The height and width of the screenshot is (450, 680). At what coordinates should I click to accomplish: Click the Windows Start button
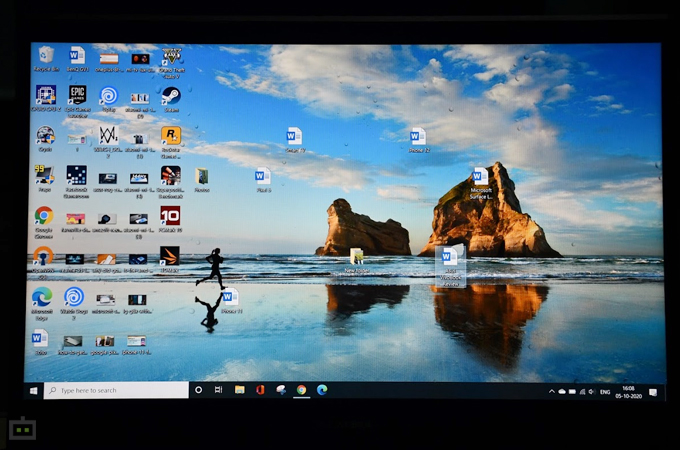tap(33, 391)
